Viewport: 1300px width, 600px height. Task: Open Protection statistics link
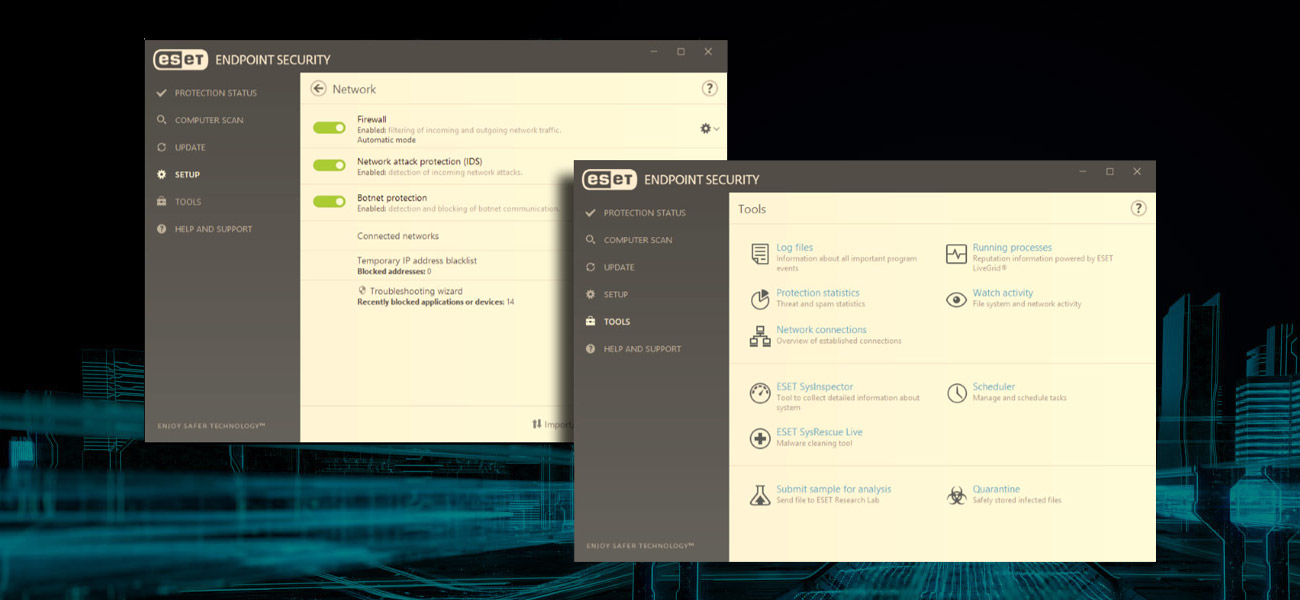point(818,293)
